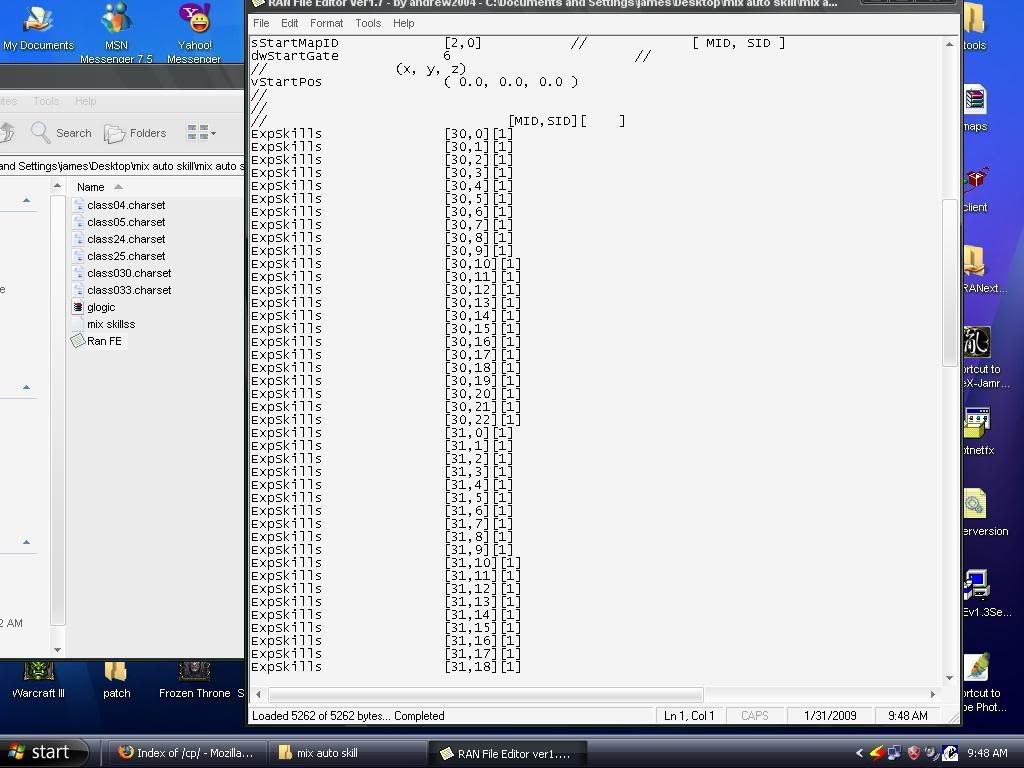Sort files by the Name column header
1024x768 pixels.
click(x=91, y=187)
